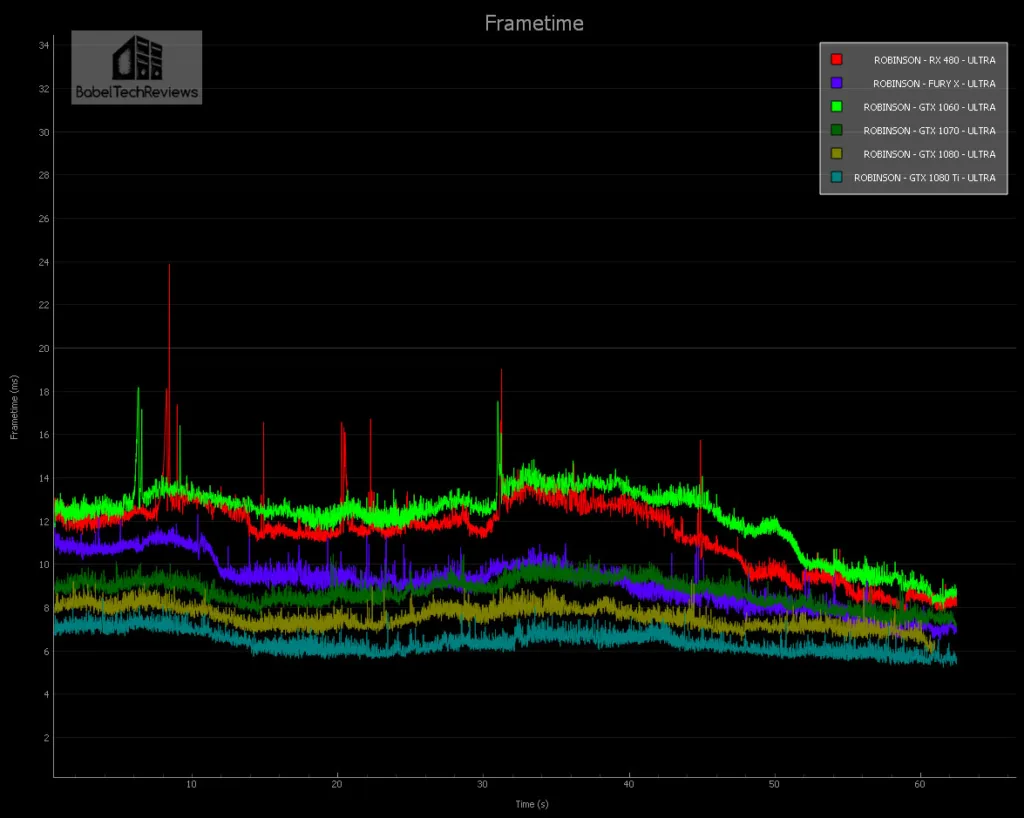Click the ROBINSON - GTX 1060 - ULTRA label
The height and width of the screenshot is (818, 1024).
930,107
